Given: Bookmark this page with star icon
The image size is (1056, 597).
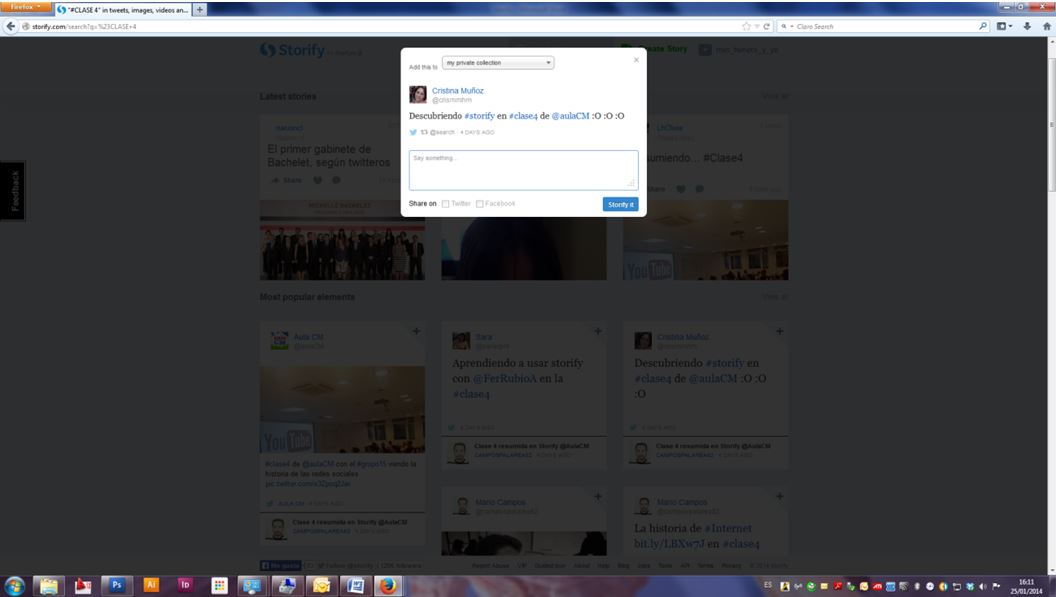Looking at the screenshot, I should (746, 26).
